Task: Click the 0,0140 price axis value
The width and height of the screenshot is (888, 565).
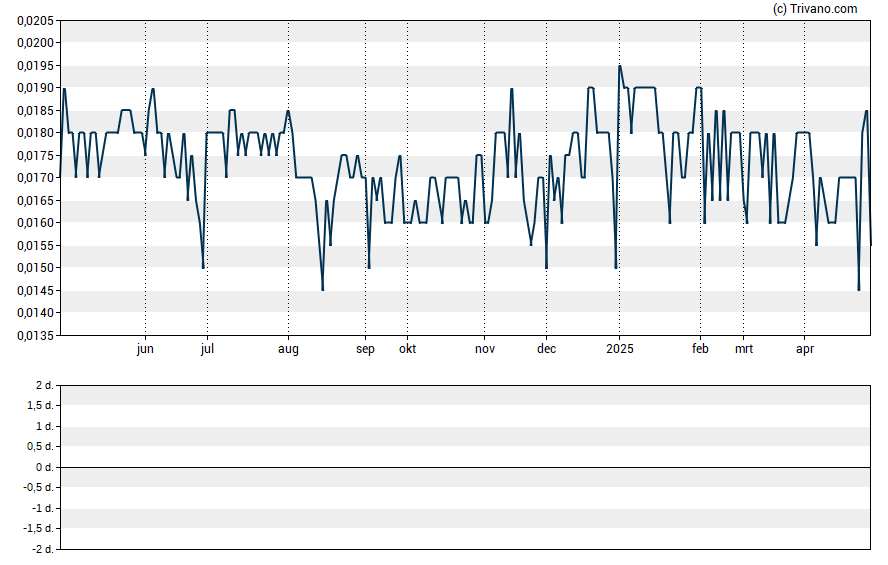Action: coord(35,313)
